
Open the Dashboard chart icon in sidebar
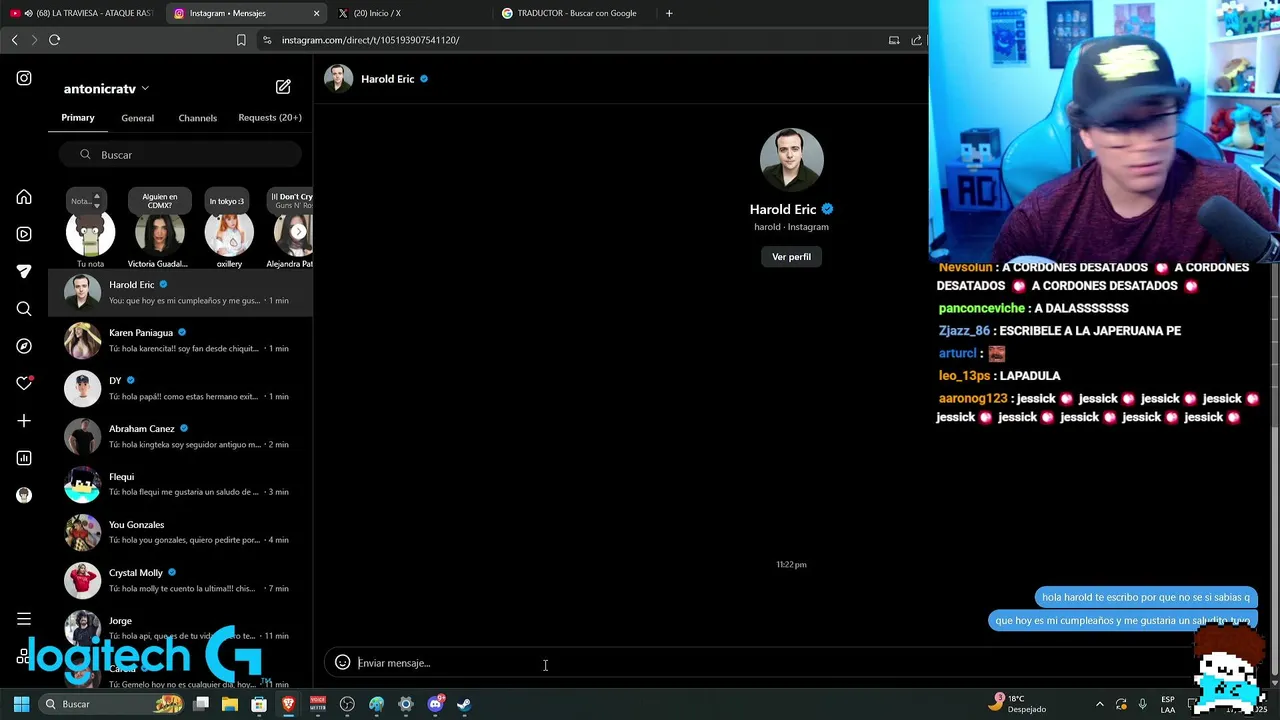pos(24,458)
